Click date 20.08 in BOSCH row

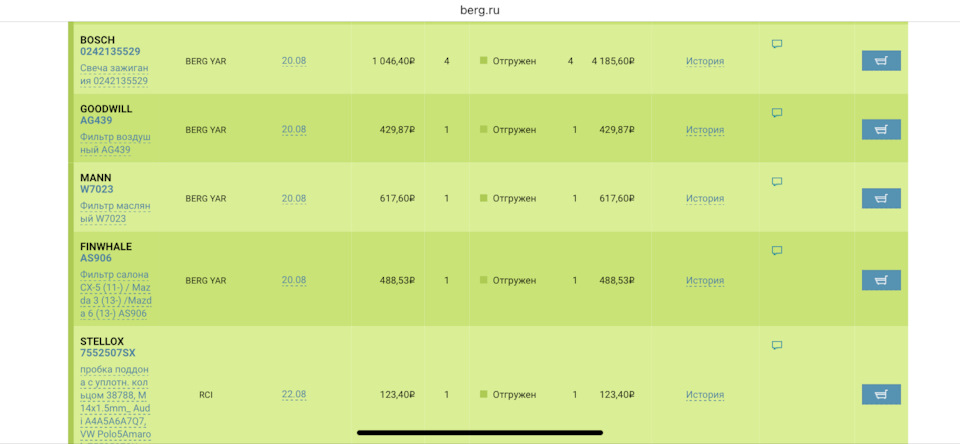click(x=294, y=61)
